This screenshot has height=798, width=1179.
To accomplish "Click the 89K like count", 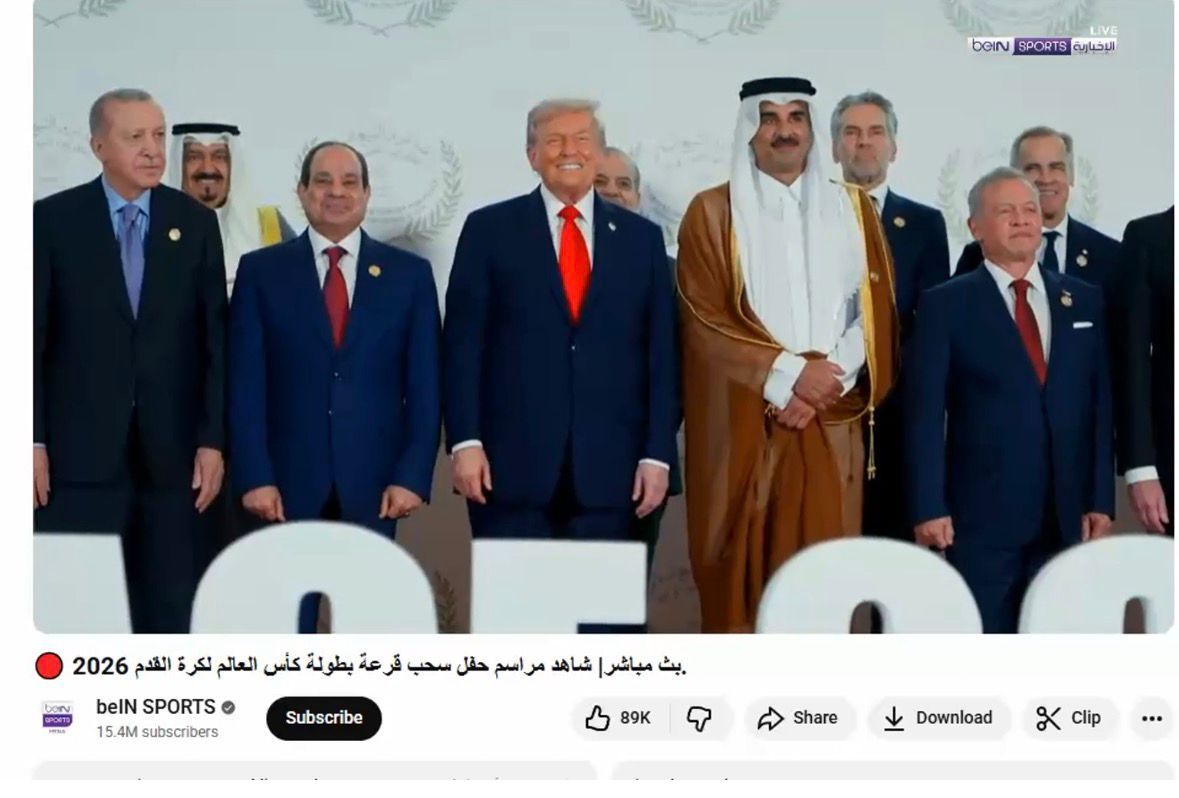I will (x=635, y=718).
